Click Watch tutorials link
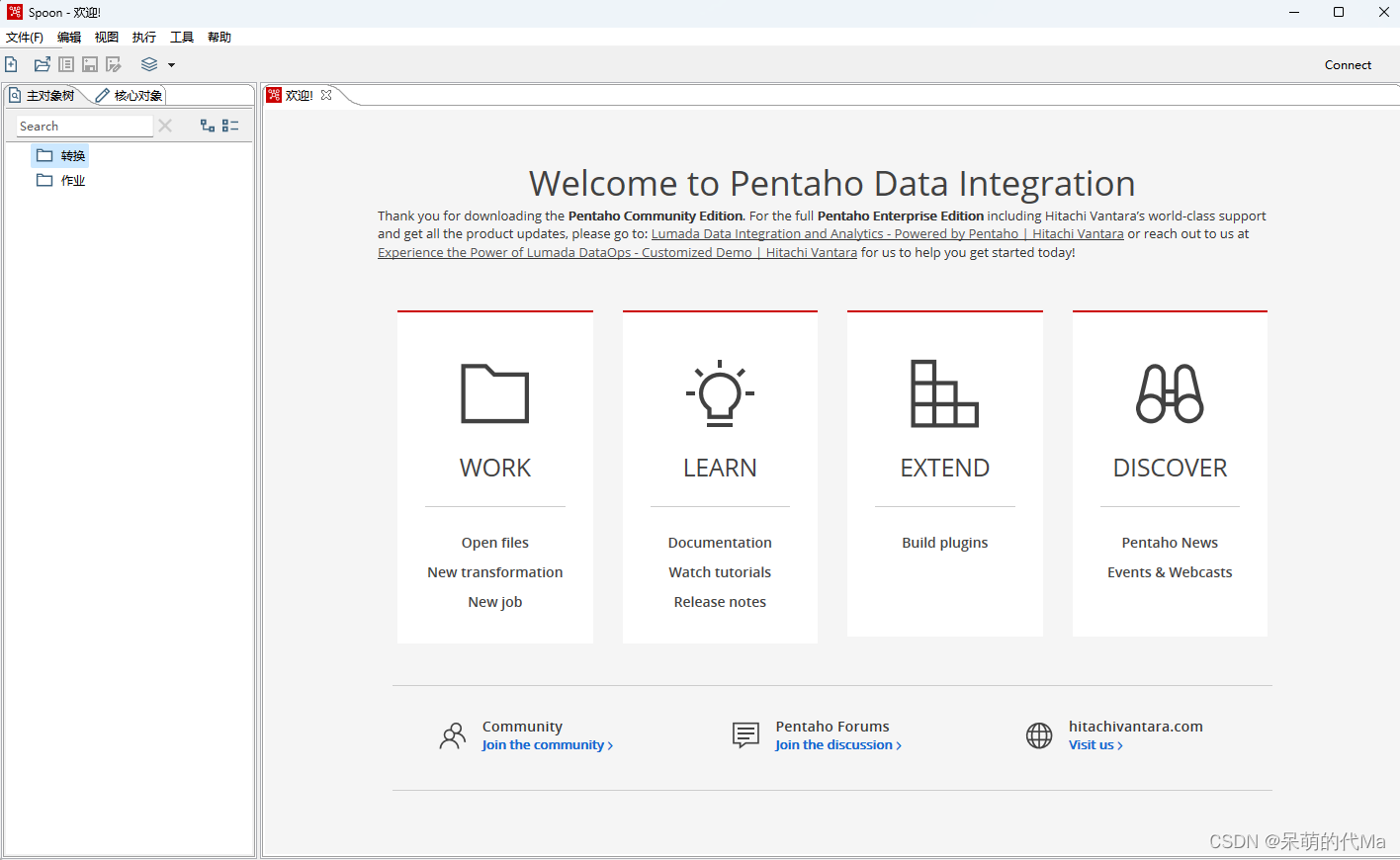1400x860 pixels. click(720, 572)
